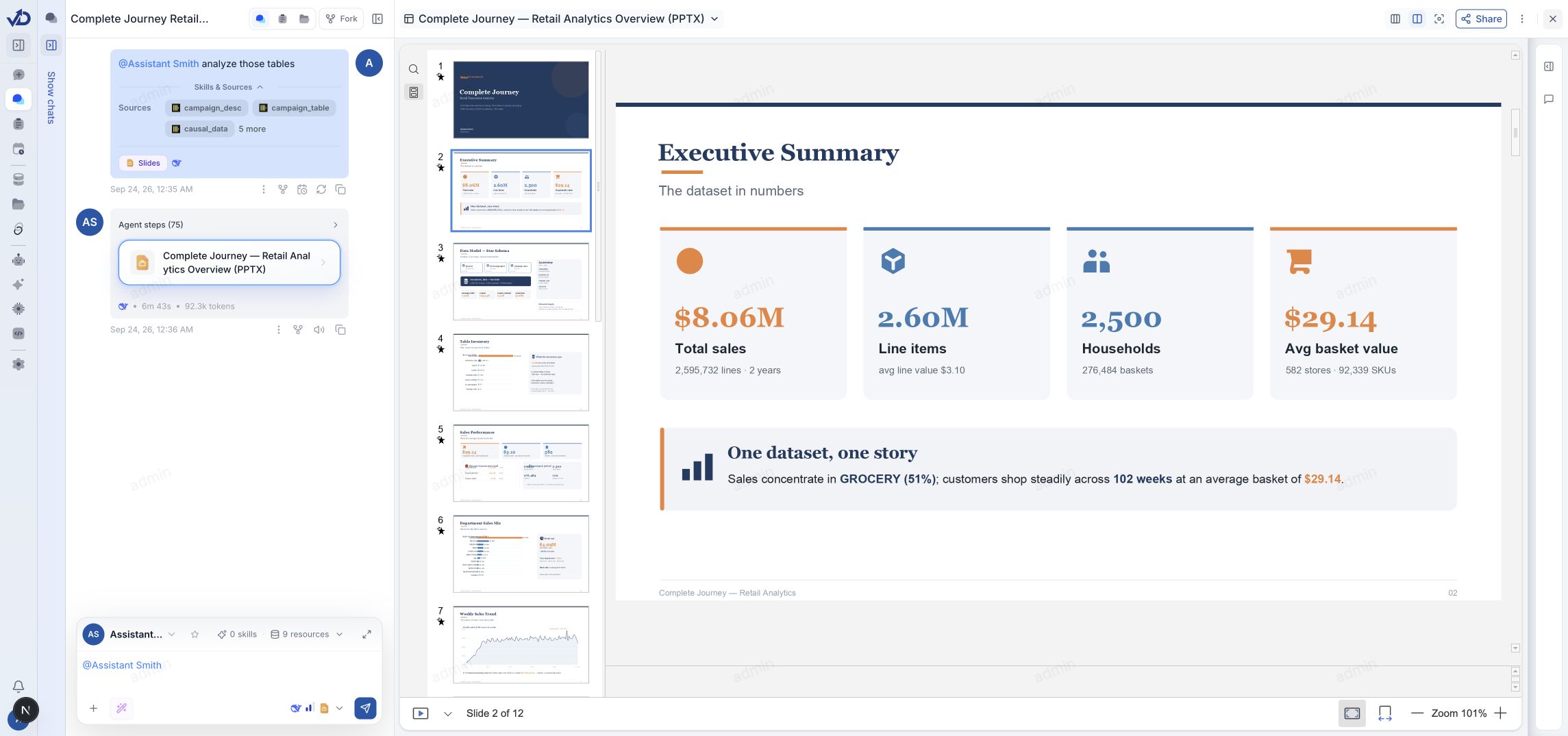1568x736 pixels.
Task: Switch to split column layout
Action: coord(1417,18)
